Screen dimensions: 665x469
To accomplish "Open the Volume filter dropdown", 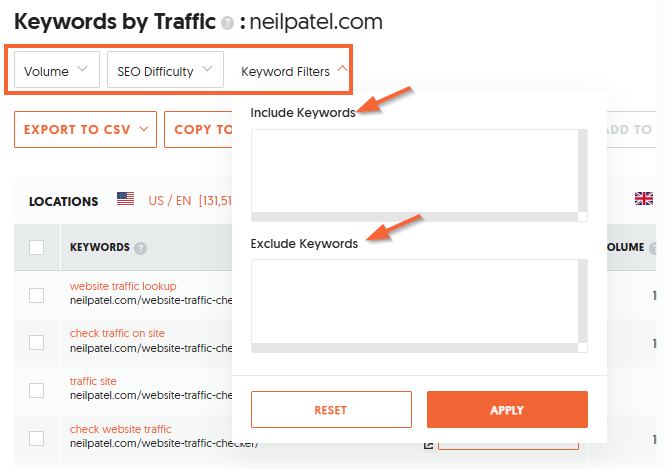I will tap(56, 71).
